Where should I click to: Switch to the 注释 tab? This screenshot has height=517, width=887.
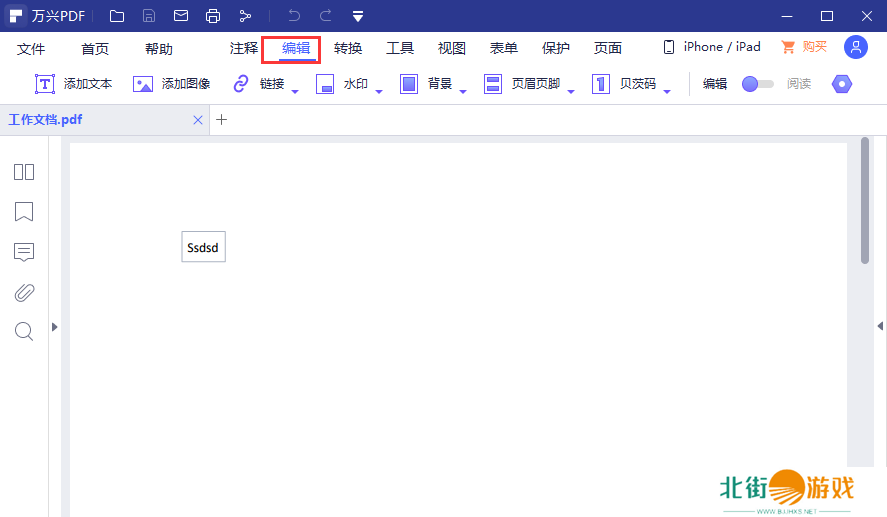(243, 48)
